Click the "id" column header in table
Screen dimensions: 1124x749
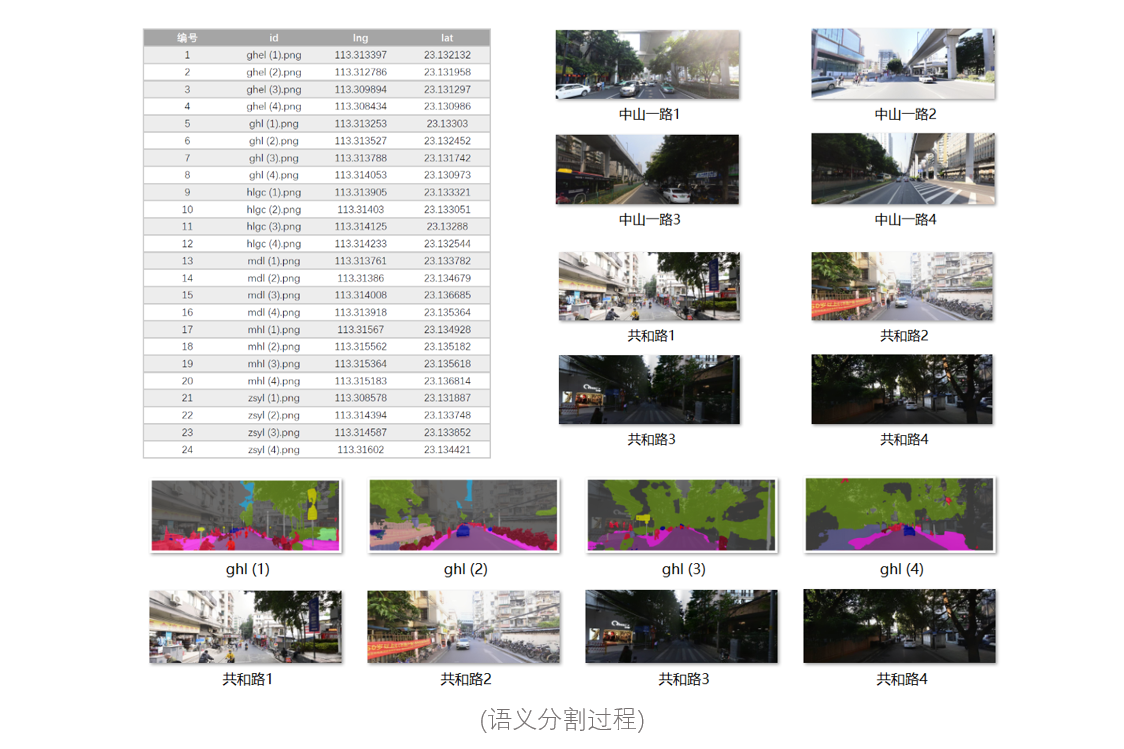[x=273, y=38]
